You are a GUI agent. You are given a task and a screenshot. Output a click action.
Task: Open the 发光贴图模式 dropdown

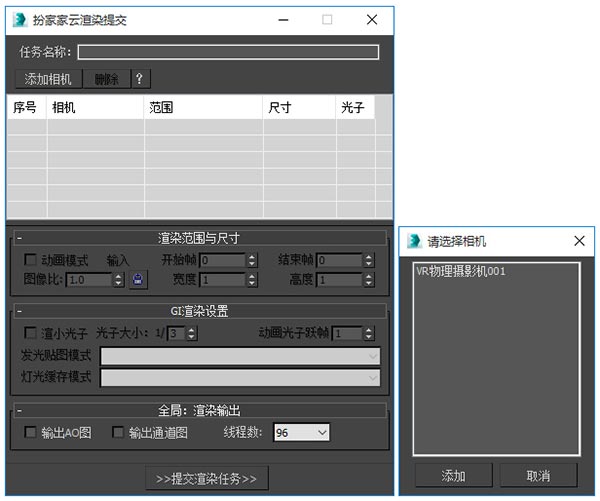[x=240, y=356]
